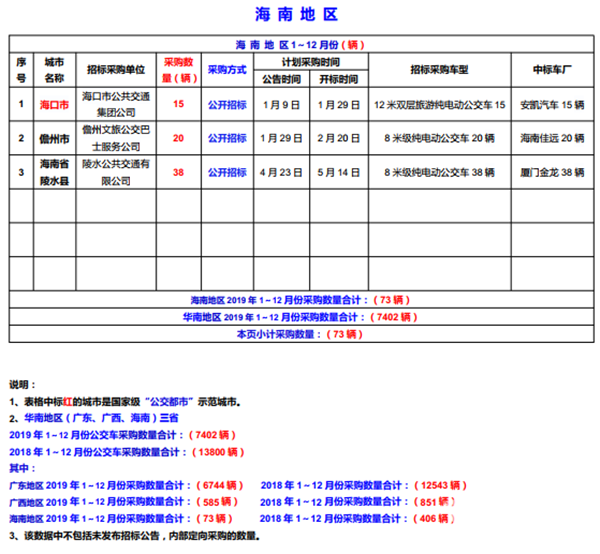600x554 pixels.
Task: Click the 海南省陵水县 city cell
Action: [x=54, y=171]
